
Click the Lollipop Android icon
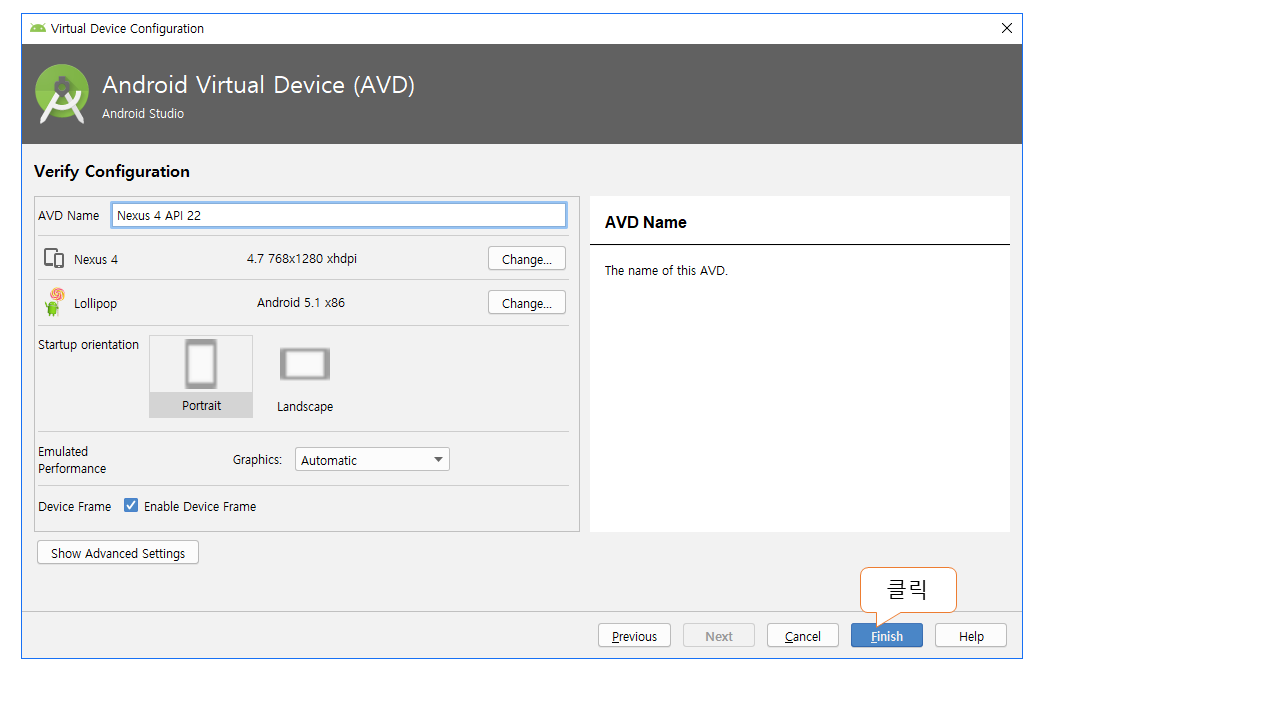click(54, 302)
